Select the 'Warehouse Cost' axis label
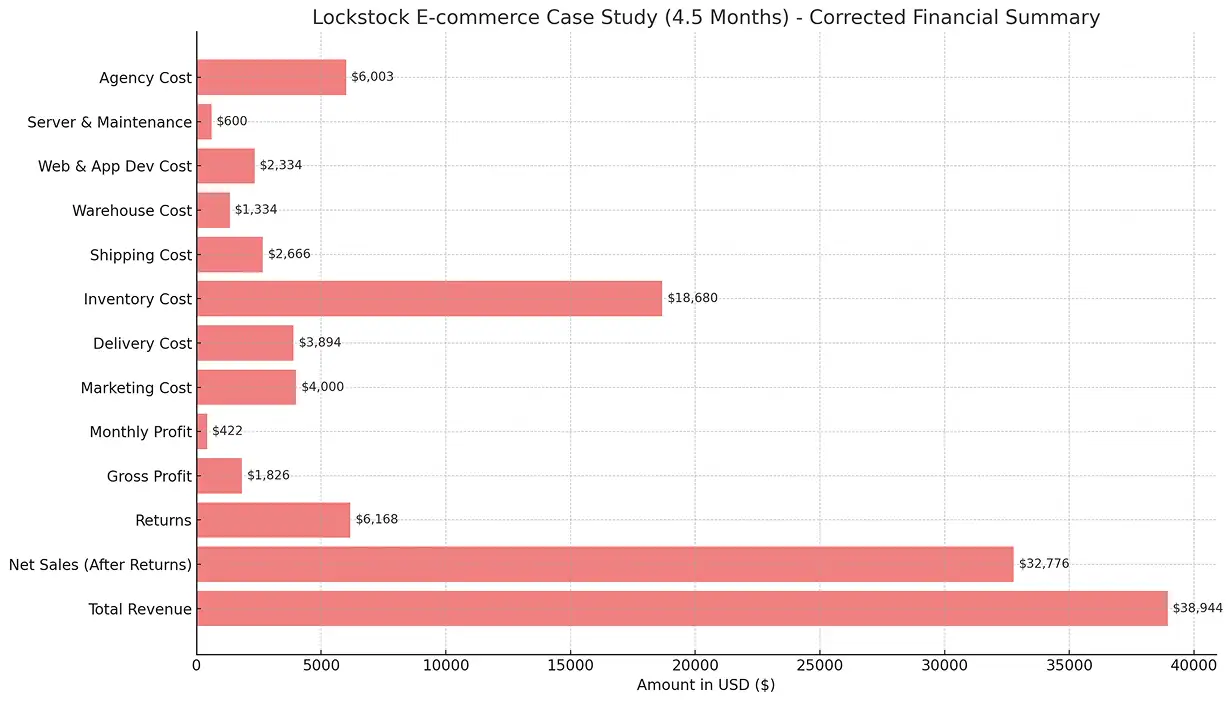Image resolution: width=1232 pixels, height=702 pixels. pos(132,210)
